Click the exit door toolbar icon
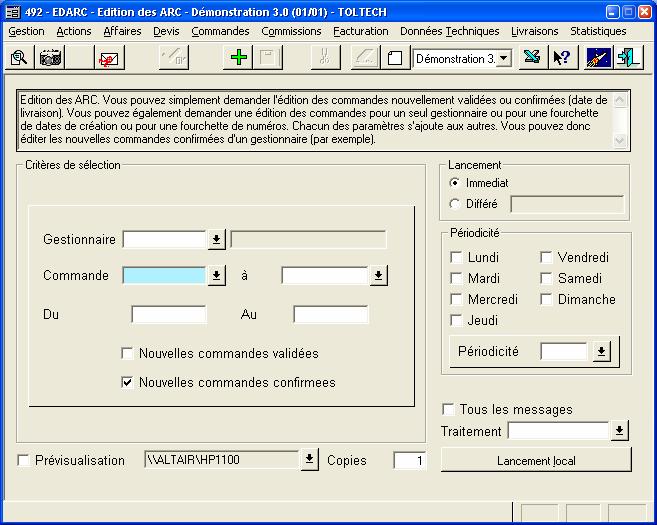Image resolution: width=657 pixels, height=525 pixels. click(x=628, y=57)
